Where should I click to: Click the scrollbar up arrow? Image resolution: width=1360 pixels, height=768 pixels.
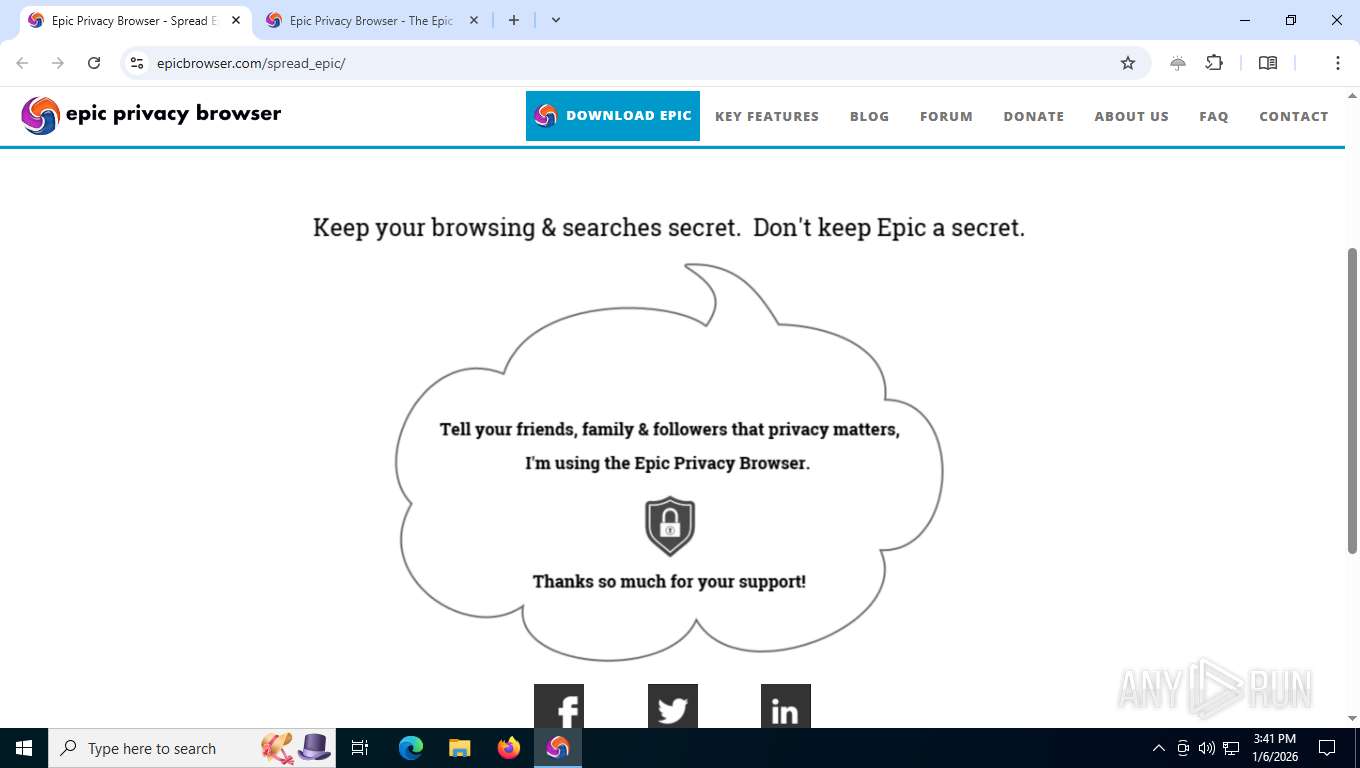1352,94
